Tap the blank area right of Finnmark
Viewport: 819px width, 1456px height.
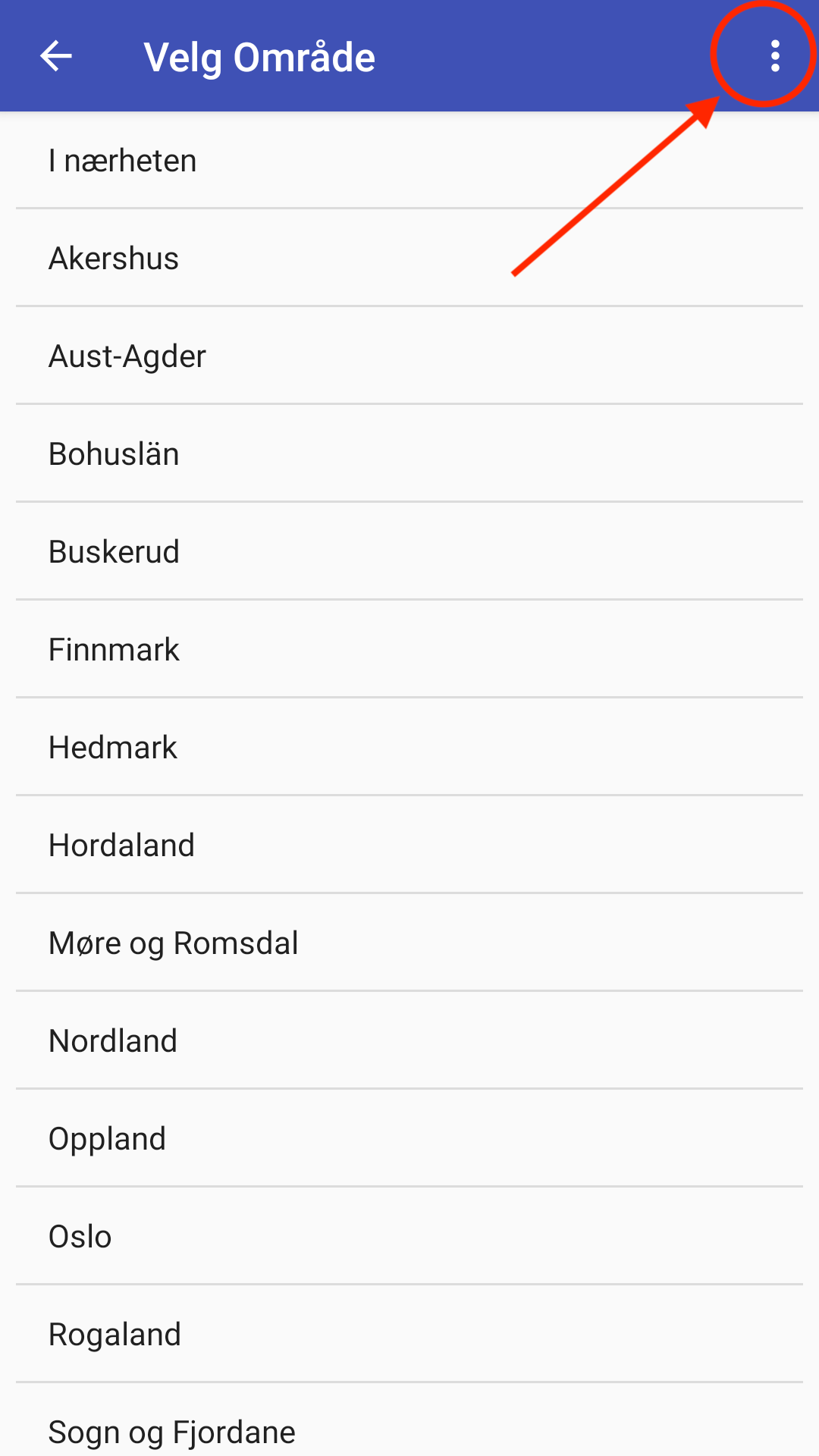[493, 649]
